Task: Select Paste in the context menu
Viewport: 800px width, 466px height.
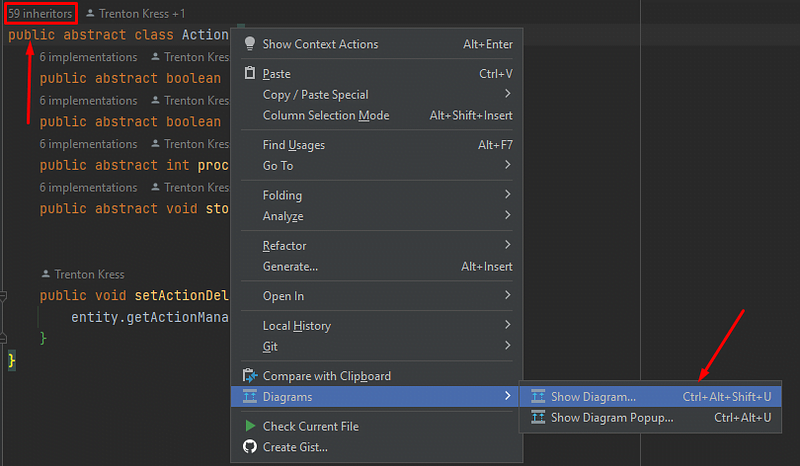Action: [x=377, y=73]
